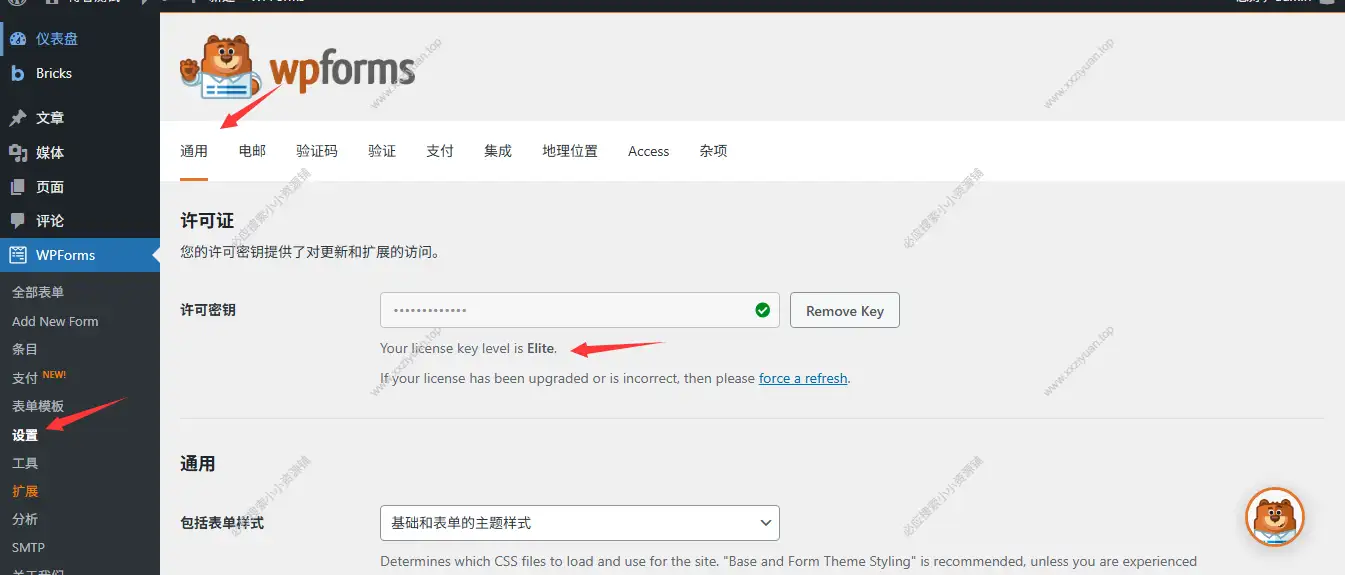Click the Remove Key button
The height and width of the screenshot is (575, 1345).
(x=845, y=310)
